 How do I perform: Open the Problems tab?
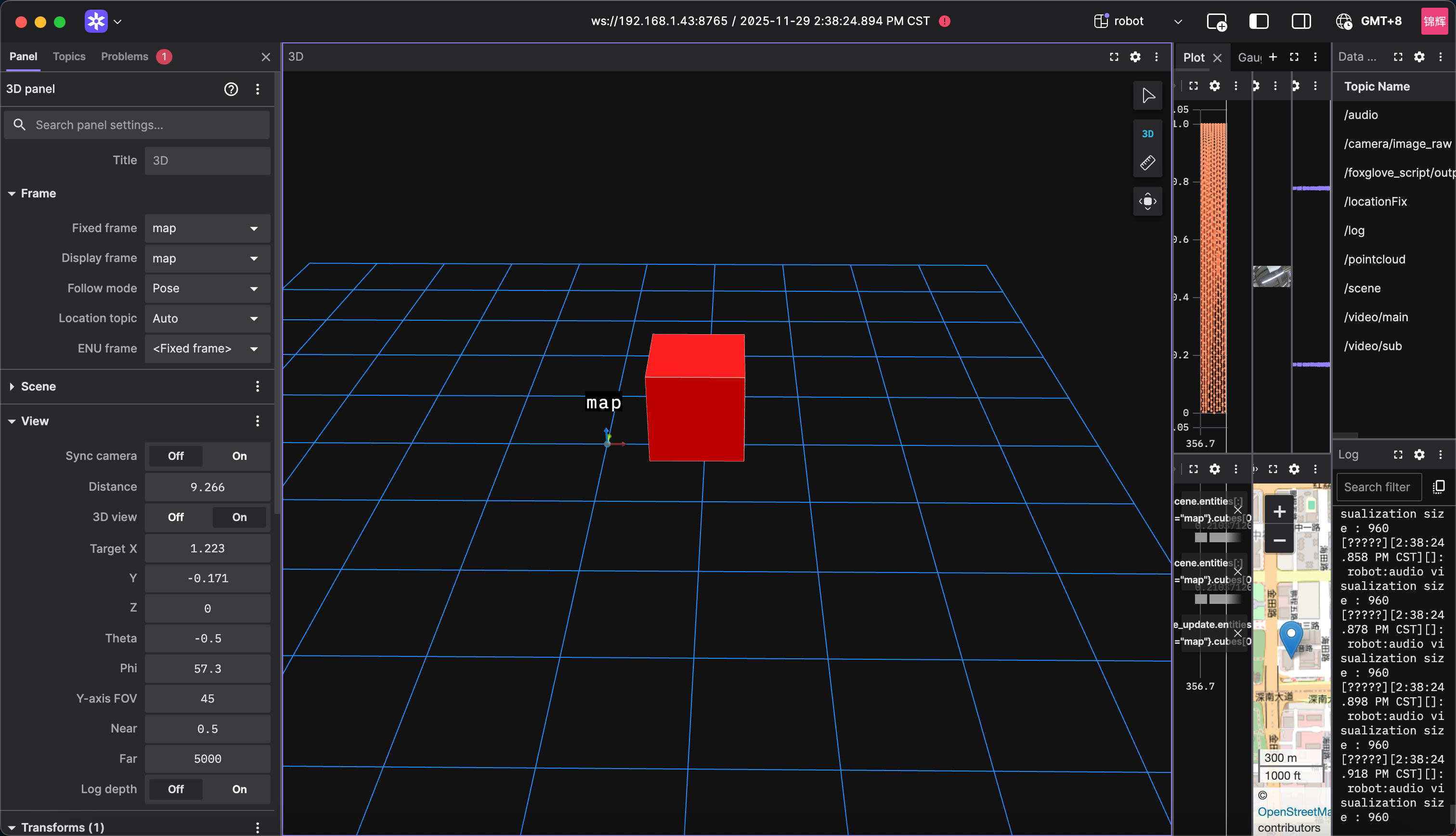[125, 56]
